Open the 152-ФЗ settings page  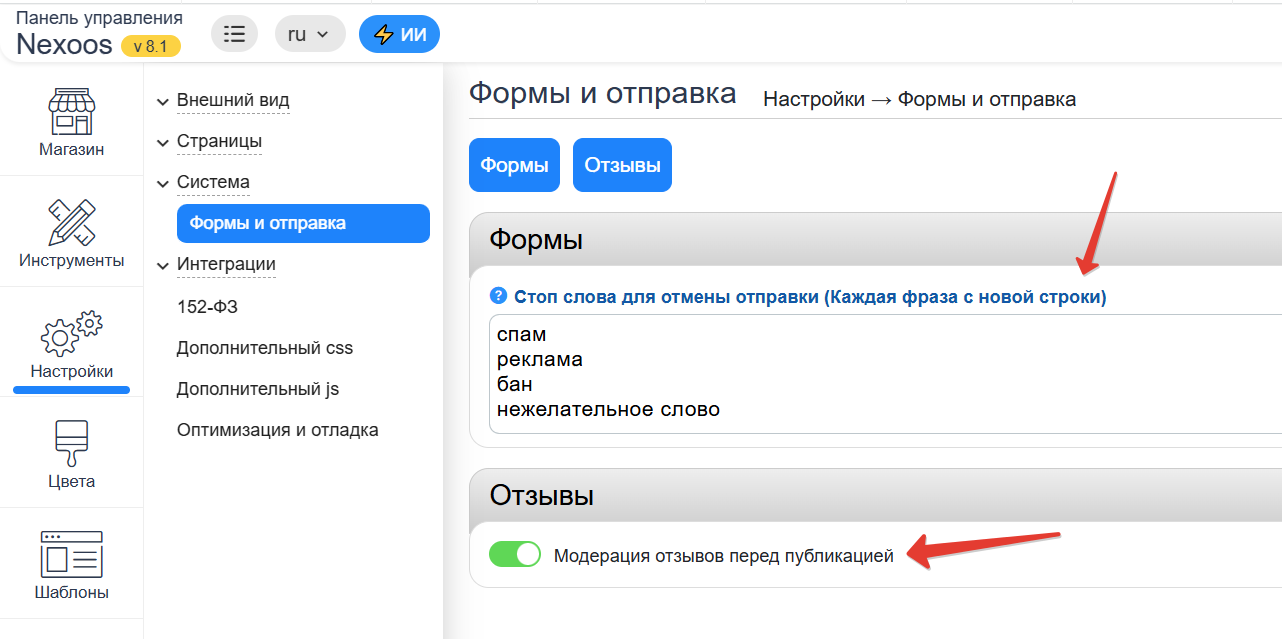[207, 307]
